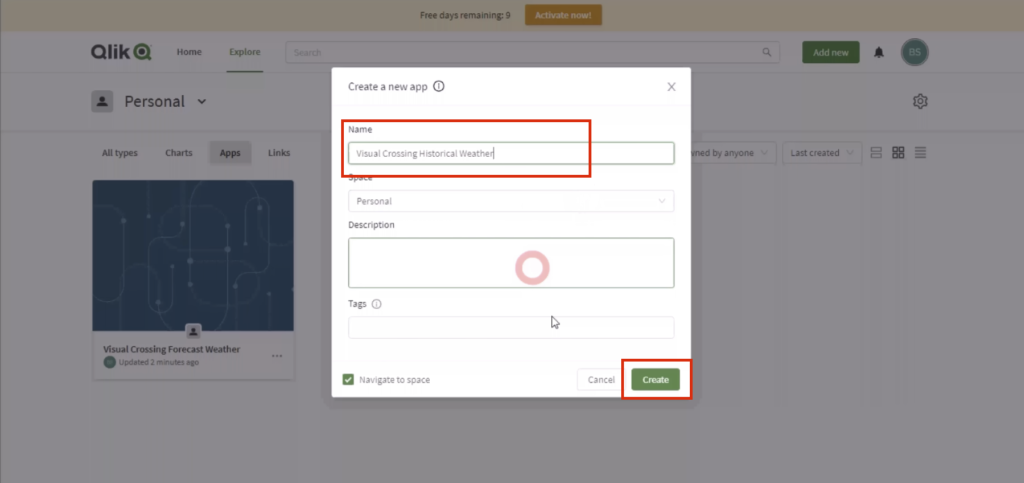Filter by Charts
Screen dimensions: 1024x483
coord(179,153)
